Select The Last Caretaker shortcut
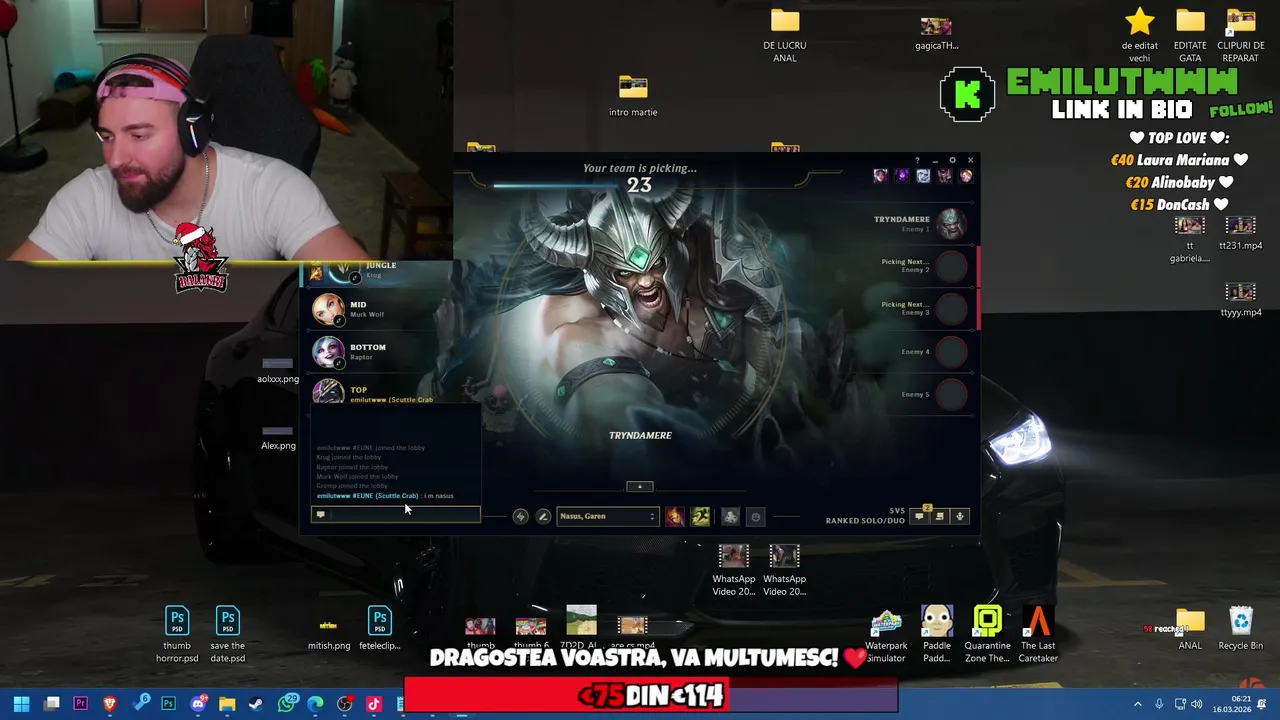Screen dimensions: 1280x720 pos(1038,634)
